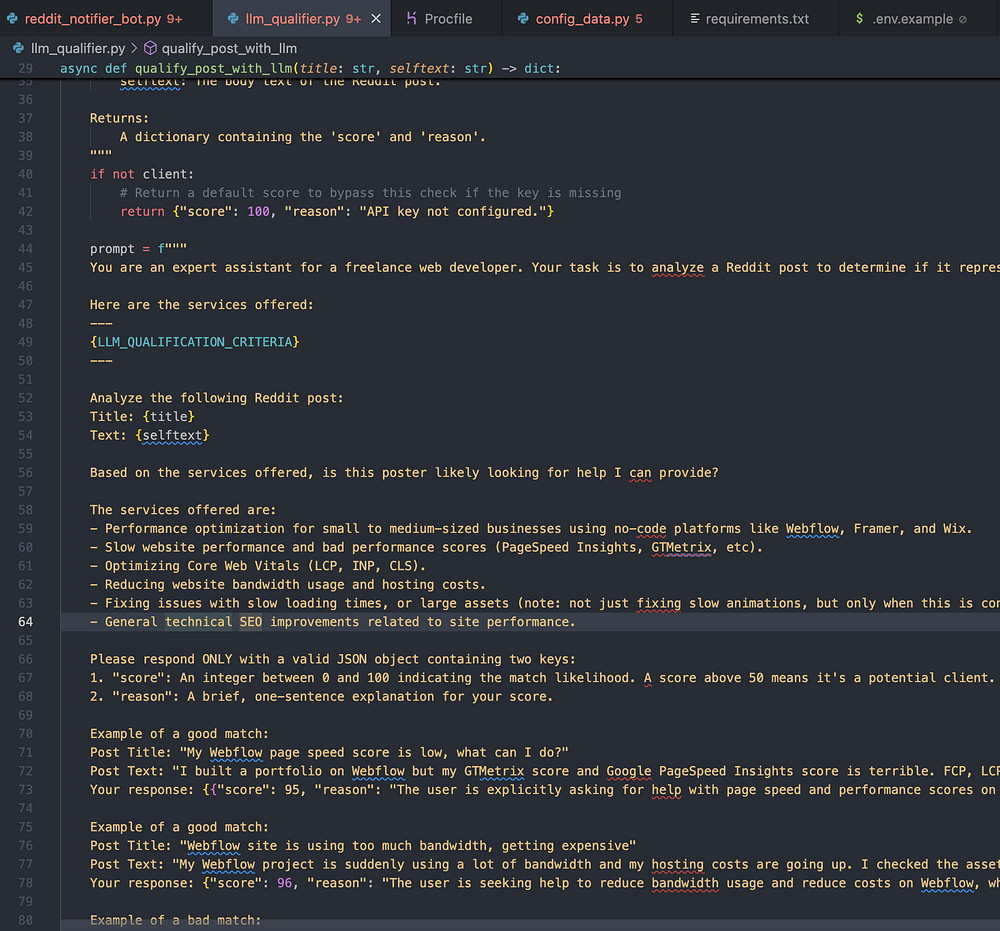Click the {selftext} placeholder on line 54

click(x=172, y=435)
